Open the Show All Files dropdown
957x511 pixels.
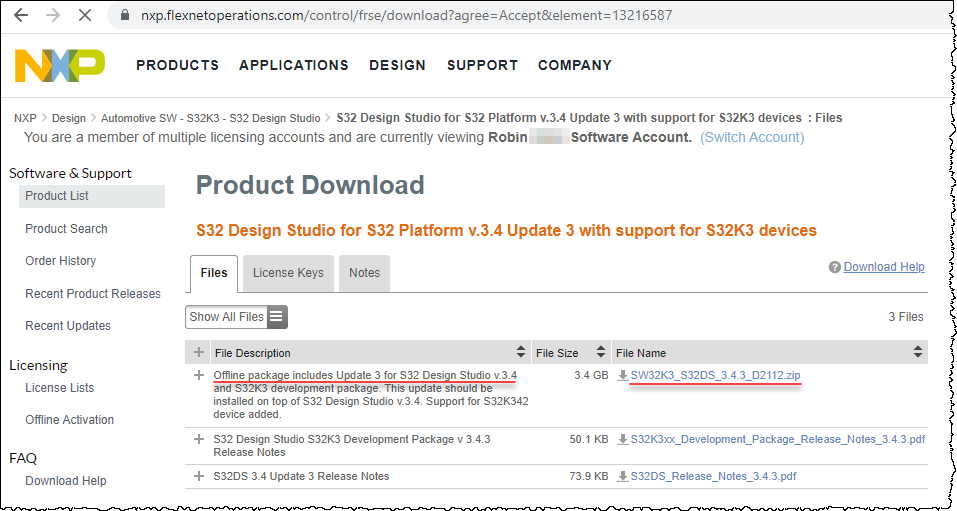click(236, 317)
